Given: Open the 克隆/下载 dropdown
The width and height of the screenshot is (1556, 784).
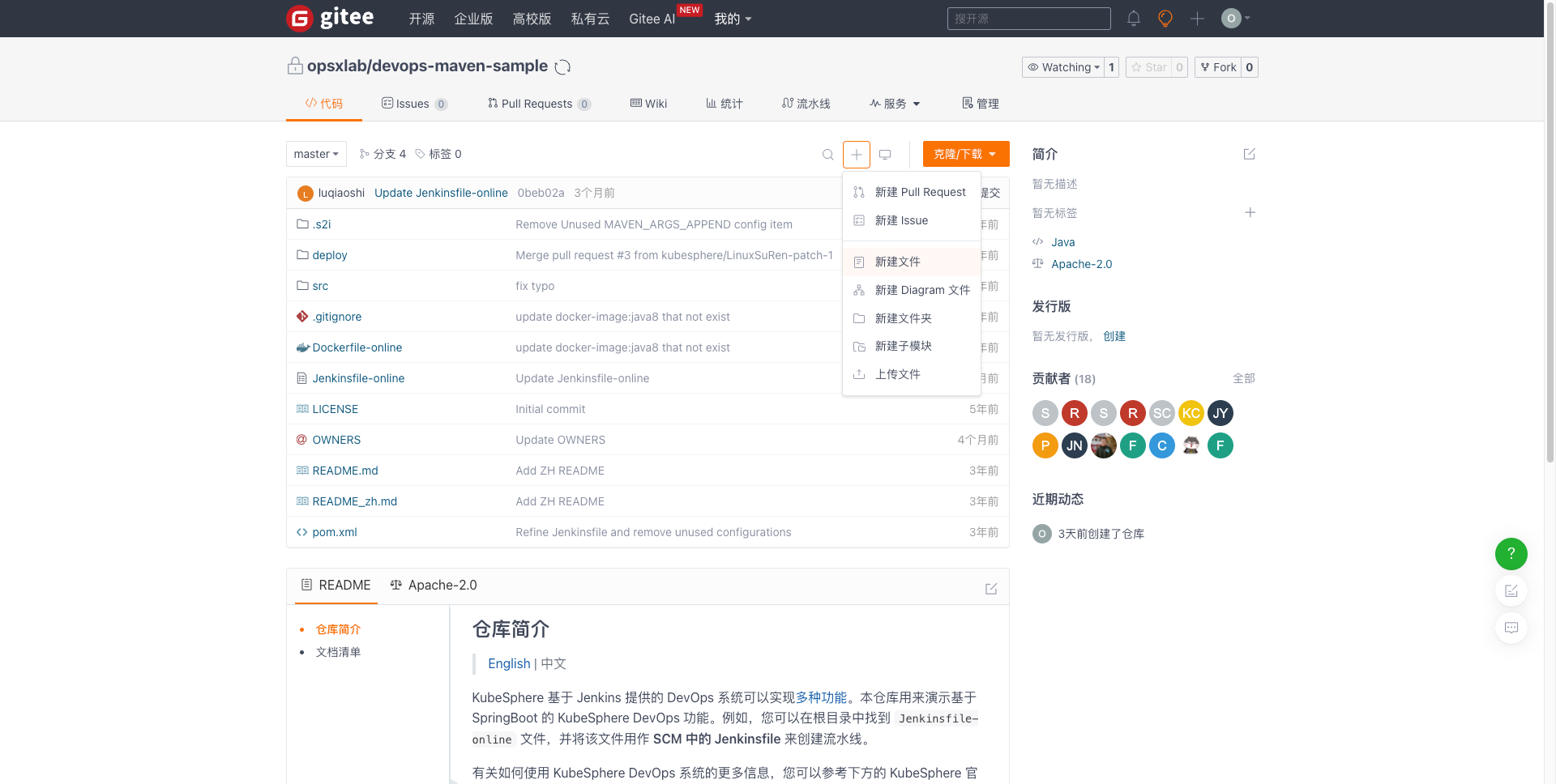Looking at the screenshot, I should click(966, 154).
